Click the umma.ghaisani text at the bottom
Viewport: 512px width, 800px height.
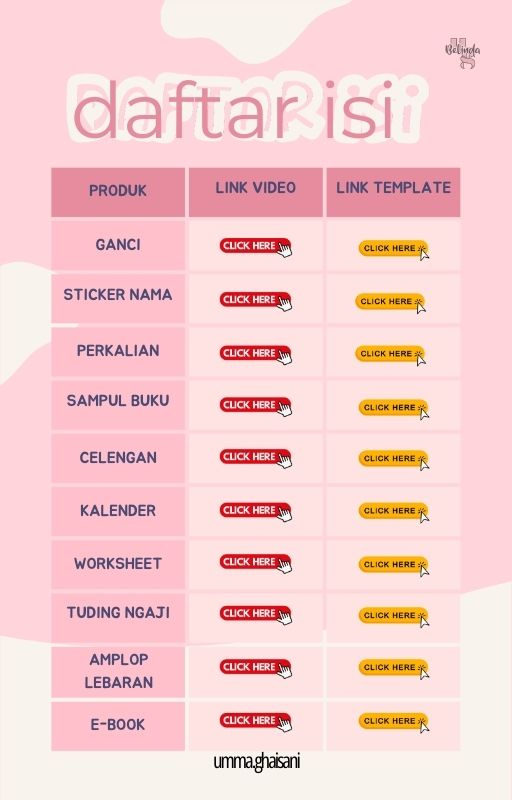point(257,762)
